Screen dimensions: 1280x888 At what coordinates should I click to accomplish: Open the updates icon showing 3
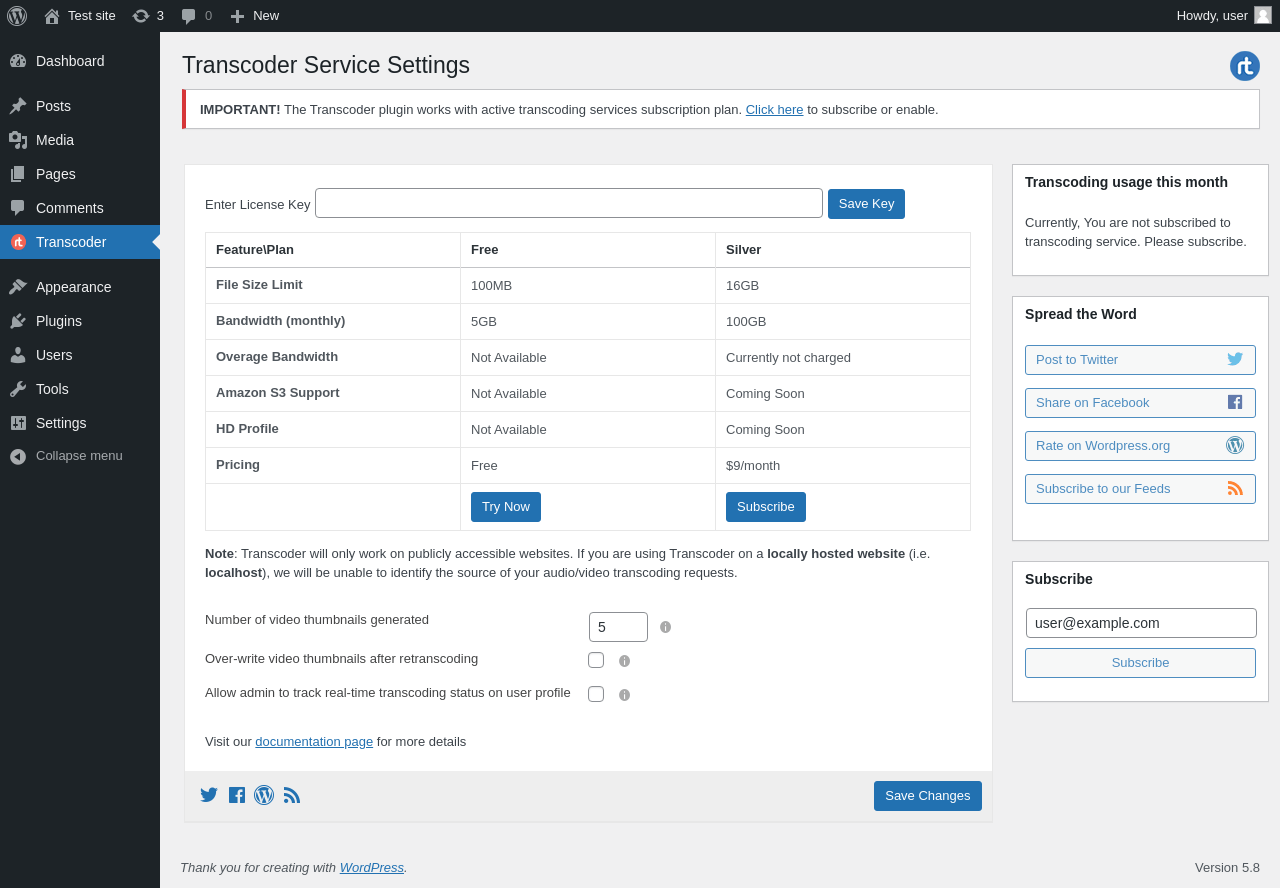coord(148,16)
